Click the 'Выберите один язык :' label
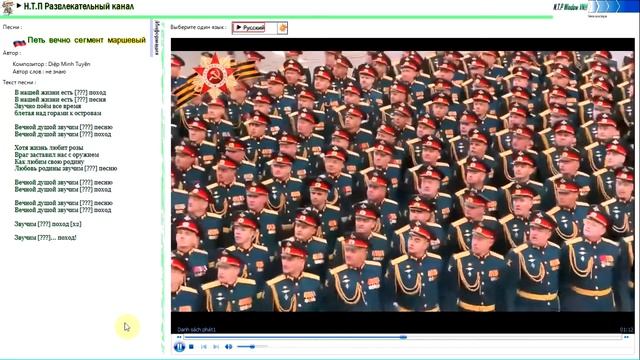The width and height of the screenshot is (640, 360). 198,27
